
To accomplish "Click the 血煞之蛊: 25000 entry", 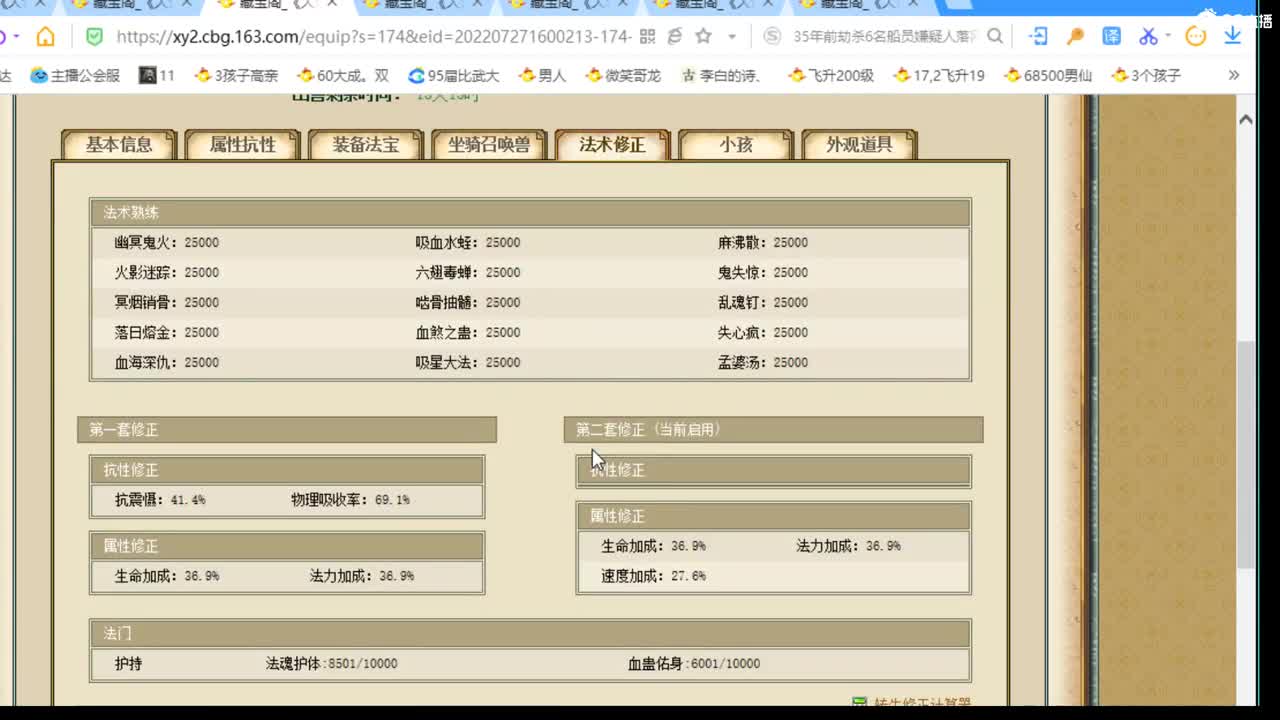I will click(x=468, y=333).
